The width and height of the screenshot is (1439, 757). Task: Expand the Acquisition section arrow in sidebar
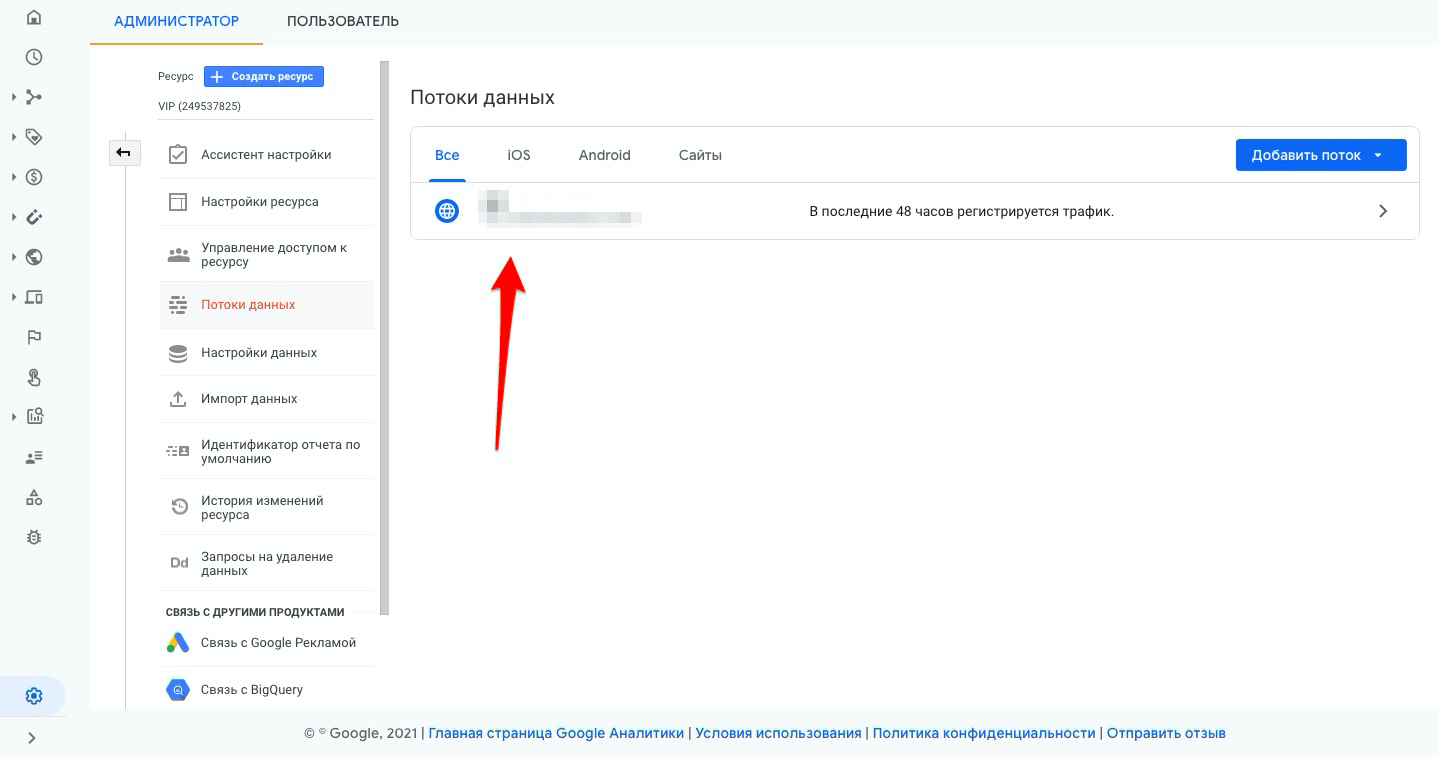(14, 97)
